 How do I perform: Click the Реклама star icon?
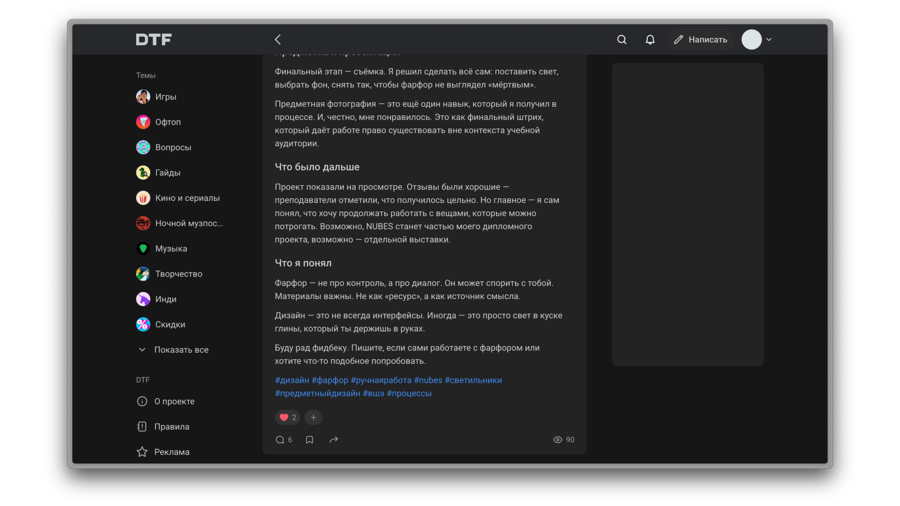click(x=142, y=451)
